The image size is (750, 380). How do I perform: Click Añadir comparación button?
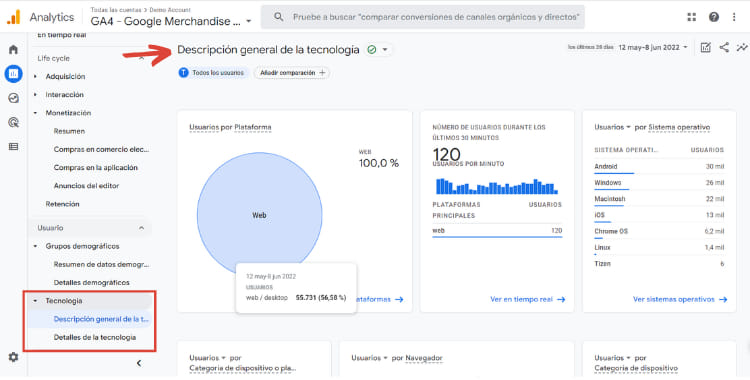(x=292, y=73)
